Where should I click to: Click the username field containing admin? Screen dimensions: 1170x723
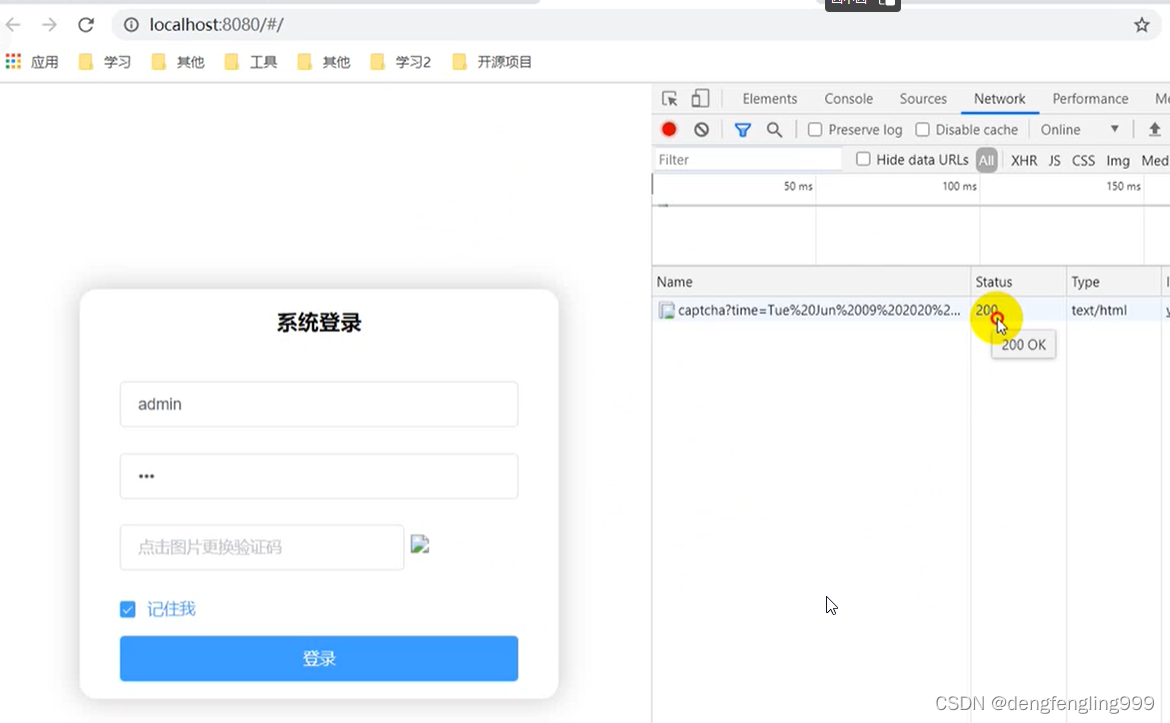coord(319,404)
